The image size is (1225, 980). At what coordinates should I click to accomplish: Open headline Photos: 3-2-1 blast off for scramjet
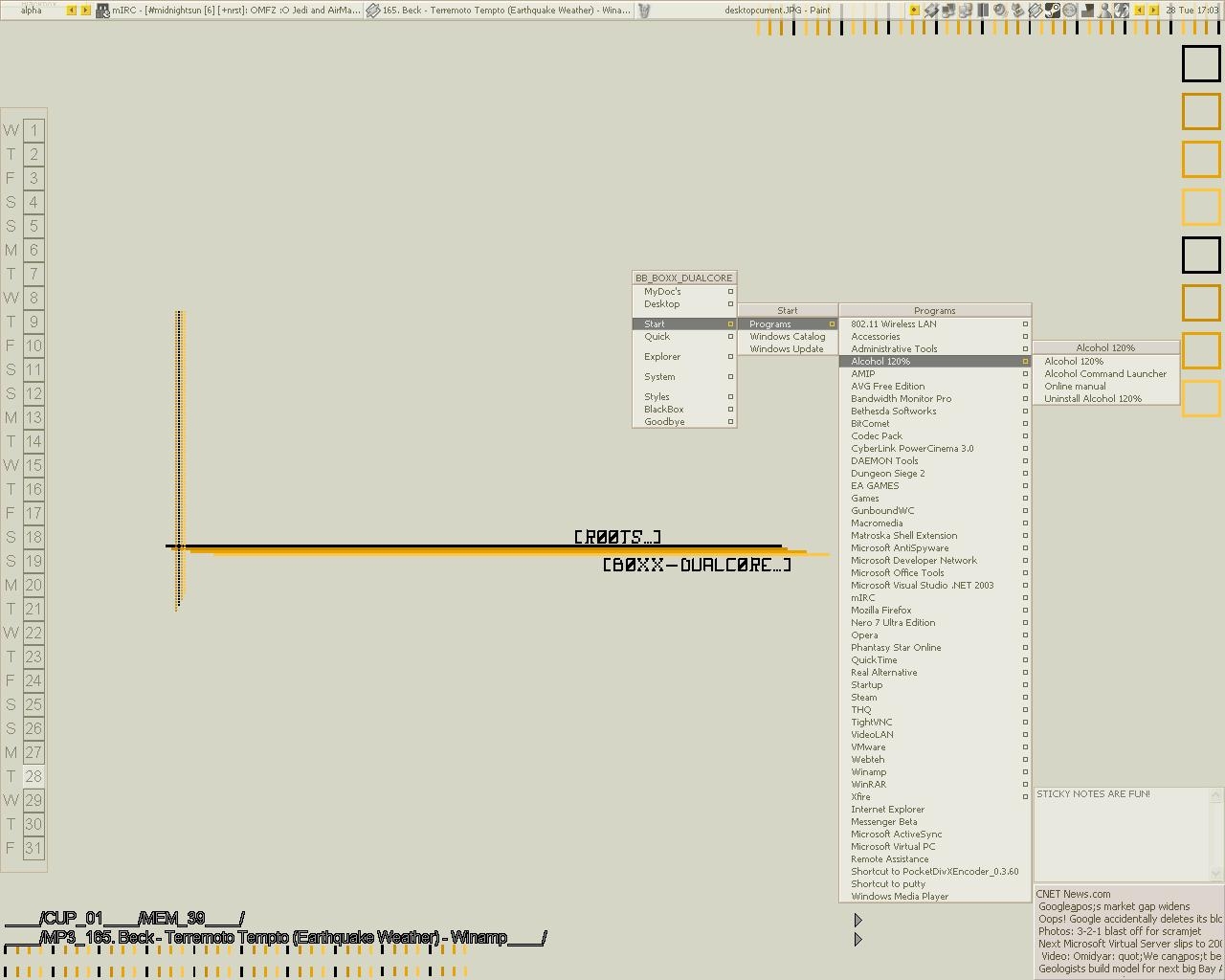[x=1120, y=931]
